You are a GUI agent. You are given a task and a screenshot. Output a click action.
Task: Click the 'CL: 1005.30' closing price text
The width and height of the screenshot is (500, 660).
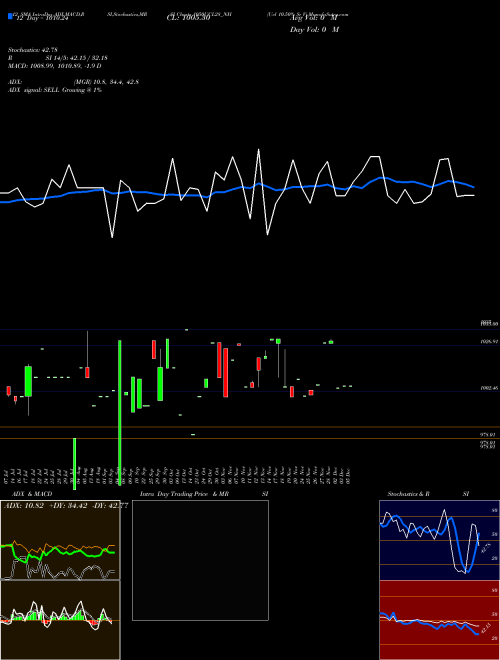pyautogui.click(x=188, y=18)
